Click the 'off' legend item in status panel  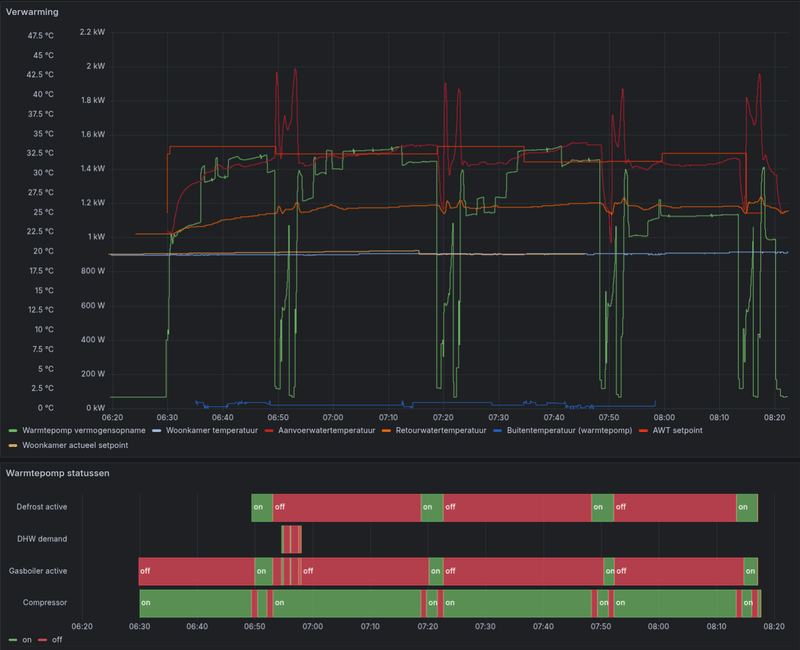pyautogui.click(x=57, y=639)
